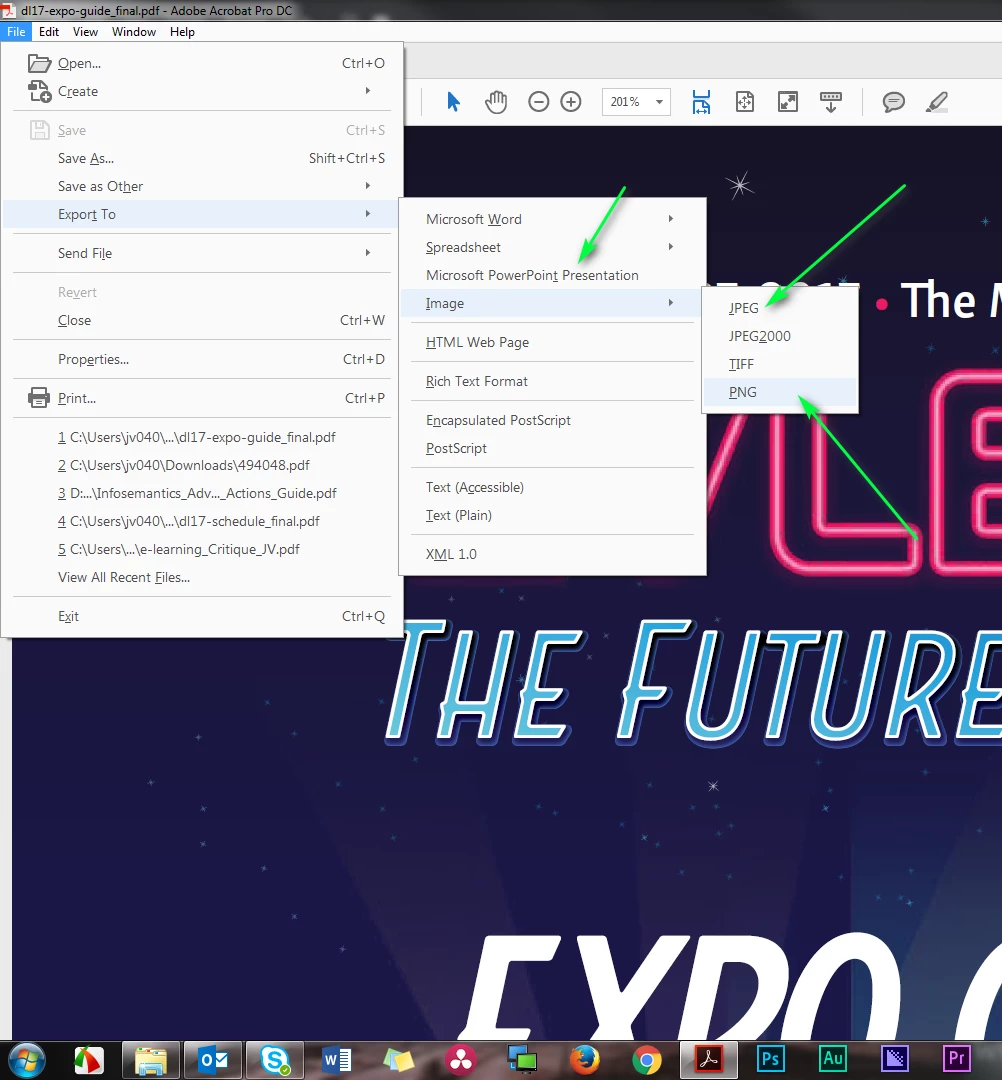Image resolution: width=1002 pixels, height=1080 pixels.
Task: Open Skype from the taskbar
Action: point(275,1059)
